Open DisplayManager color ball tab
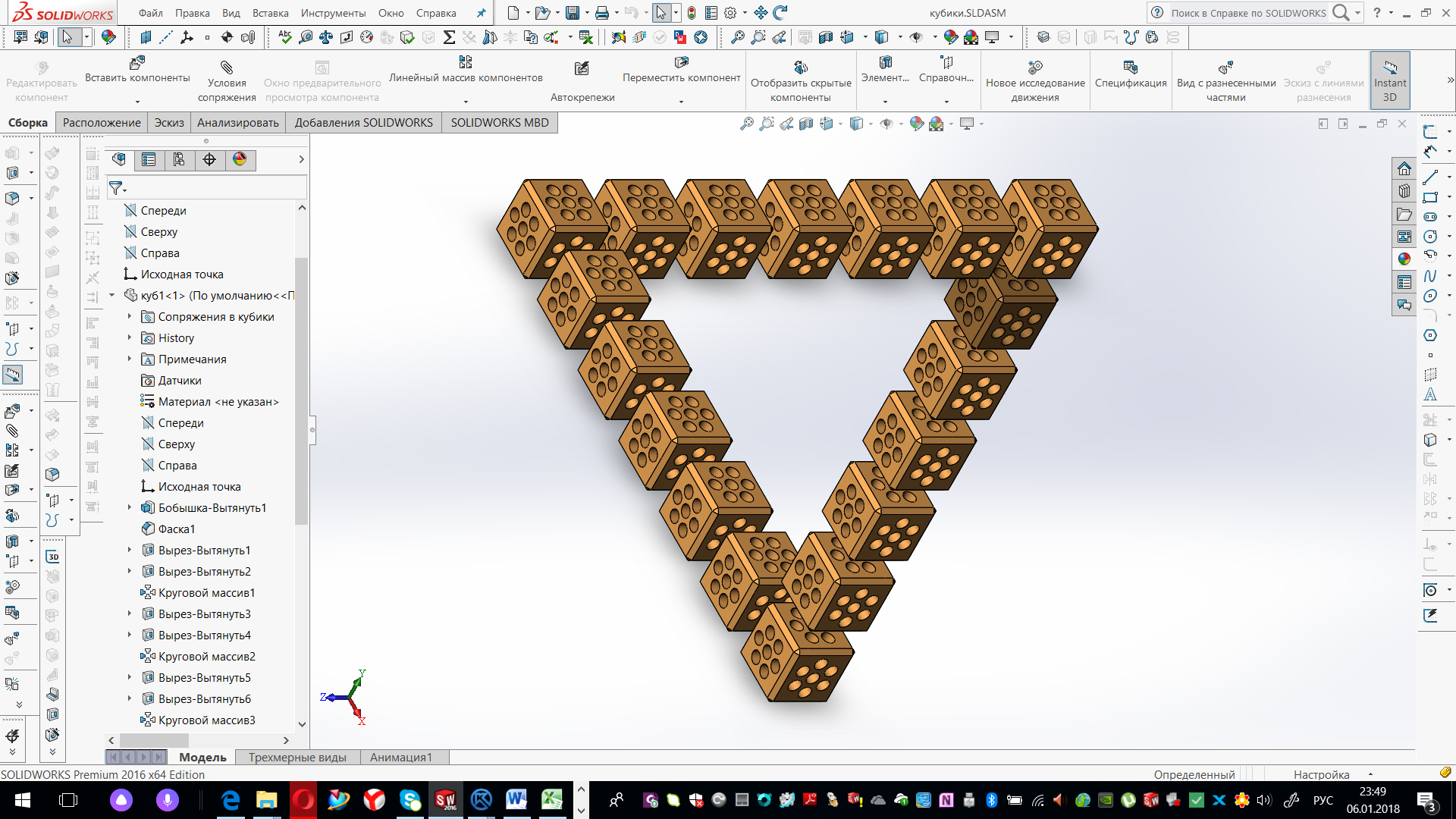1456x819 pixels. pos(240,159)
